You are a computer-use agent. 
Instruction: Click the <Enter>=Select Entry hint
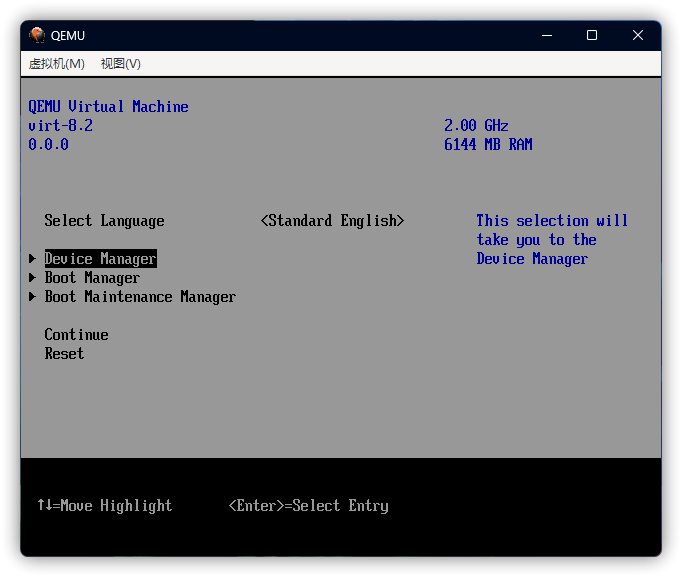click(x=308, y=506)
